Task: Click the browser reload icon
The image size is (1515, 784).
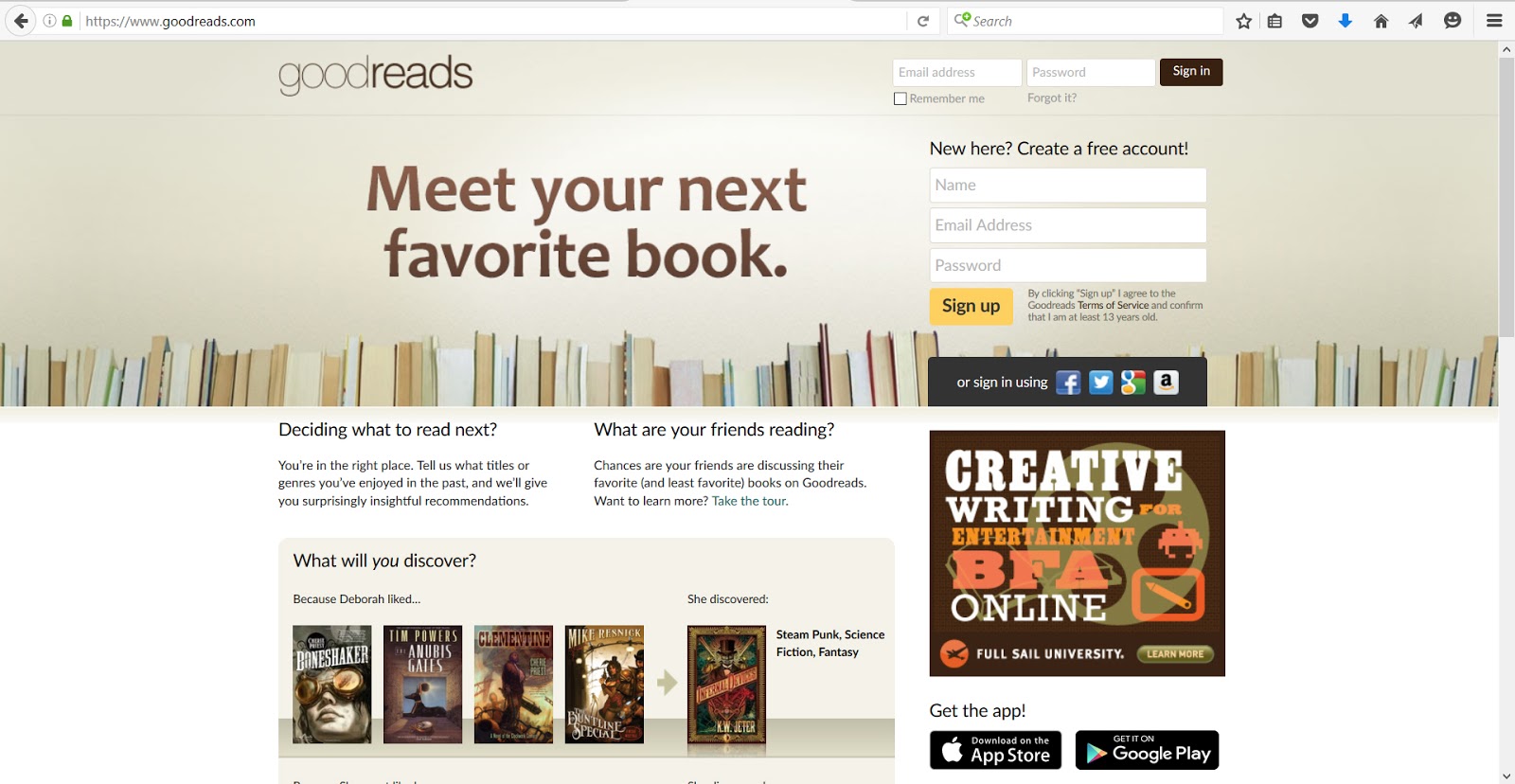Action: coord(923,21)
